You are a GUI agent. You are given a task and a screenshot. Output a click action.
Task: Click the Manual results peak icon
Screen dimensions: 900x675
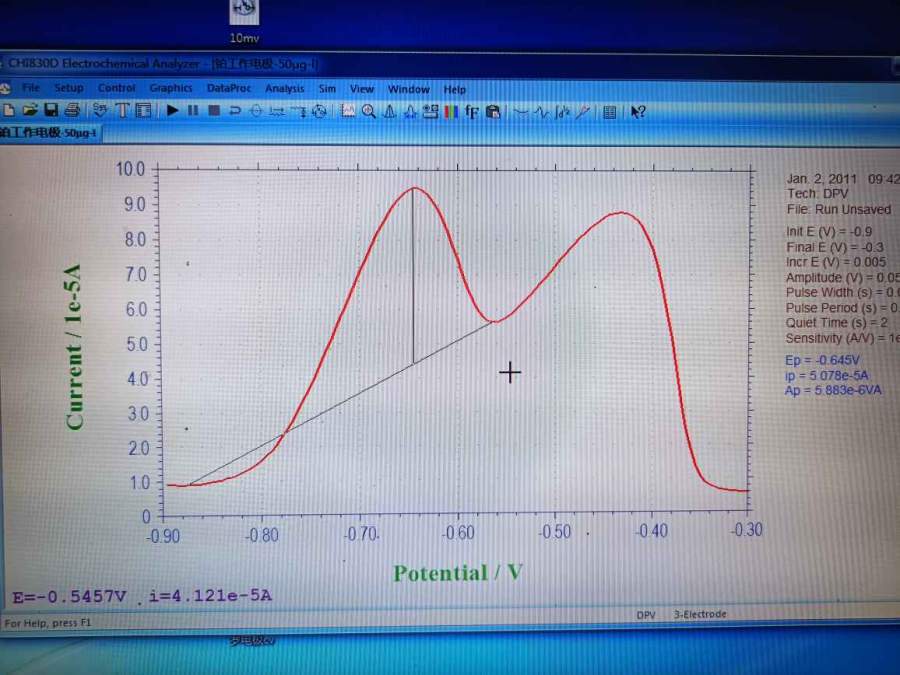390,111
